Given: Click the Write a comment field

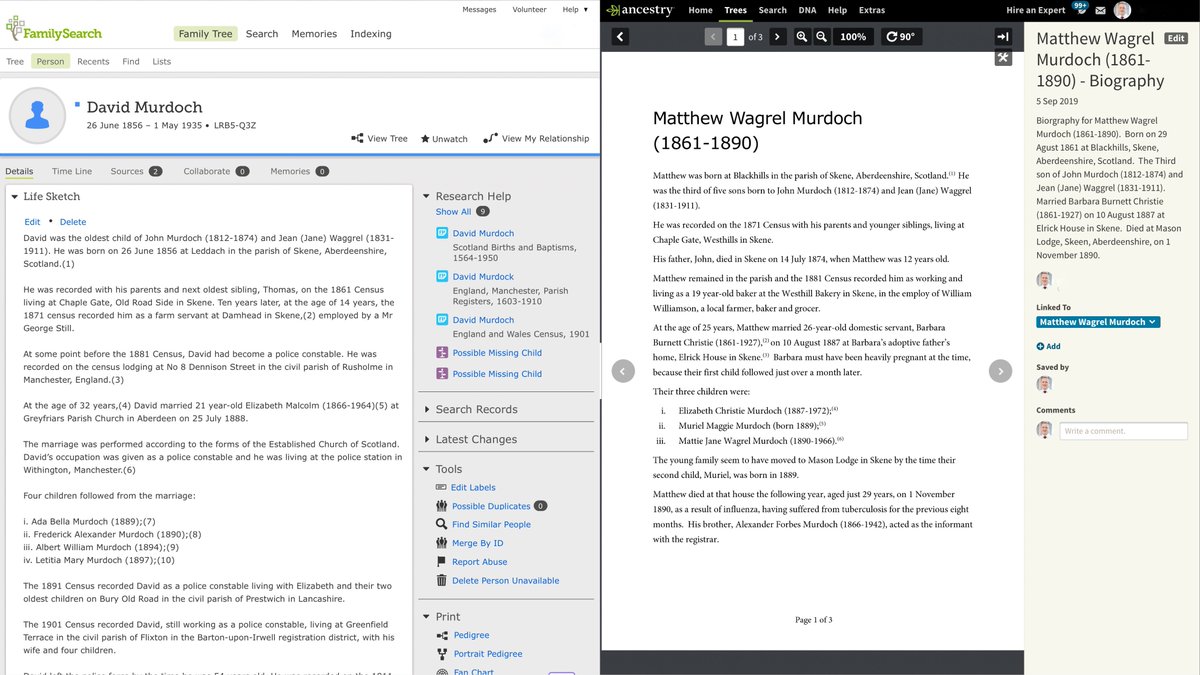Looking at the screenshot, I should coord(1123,430).
